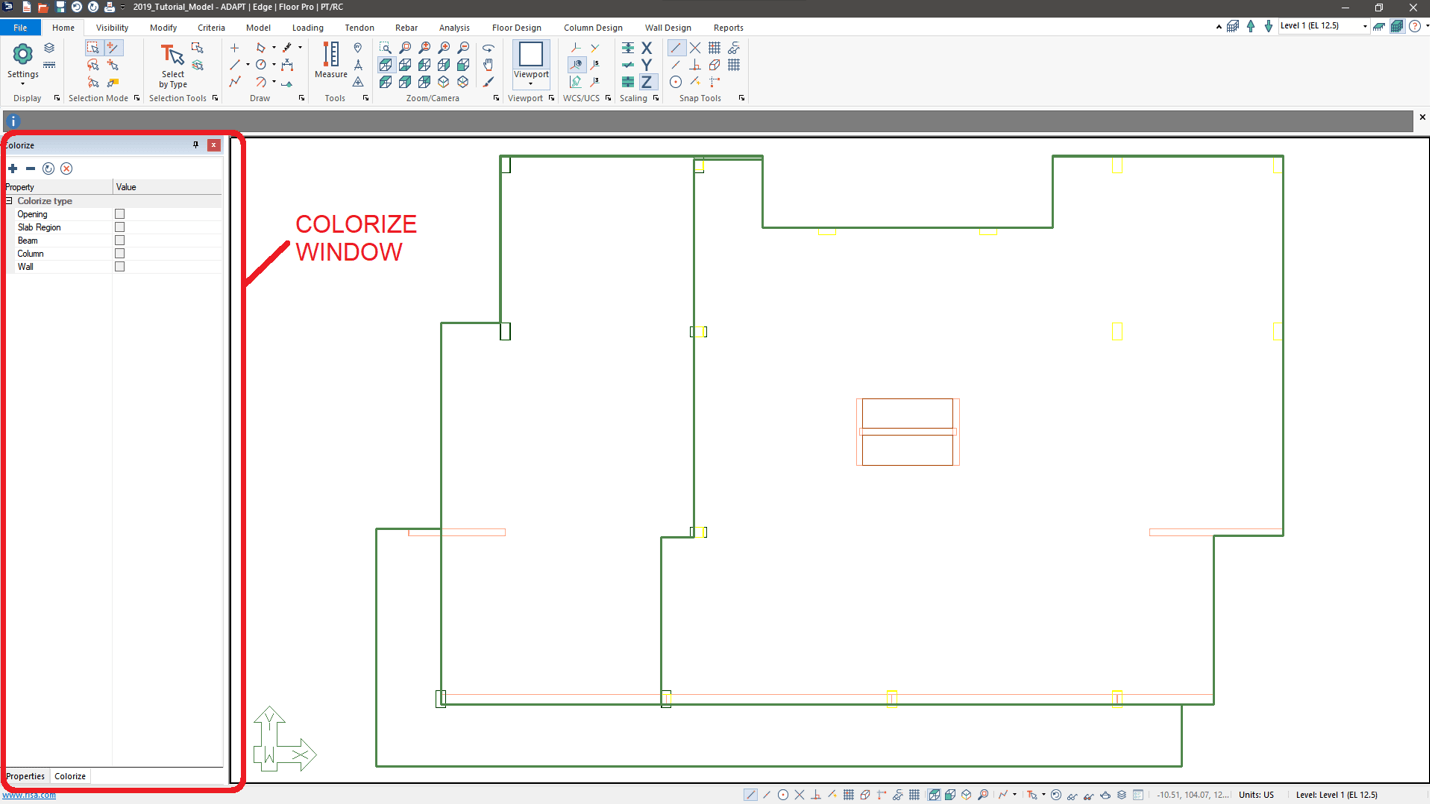1430x804 pixels.
Task: Click the blue info icon below ribbon
Action: 13,121
